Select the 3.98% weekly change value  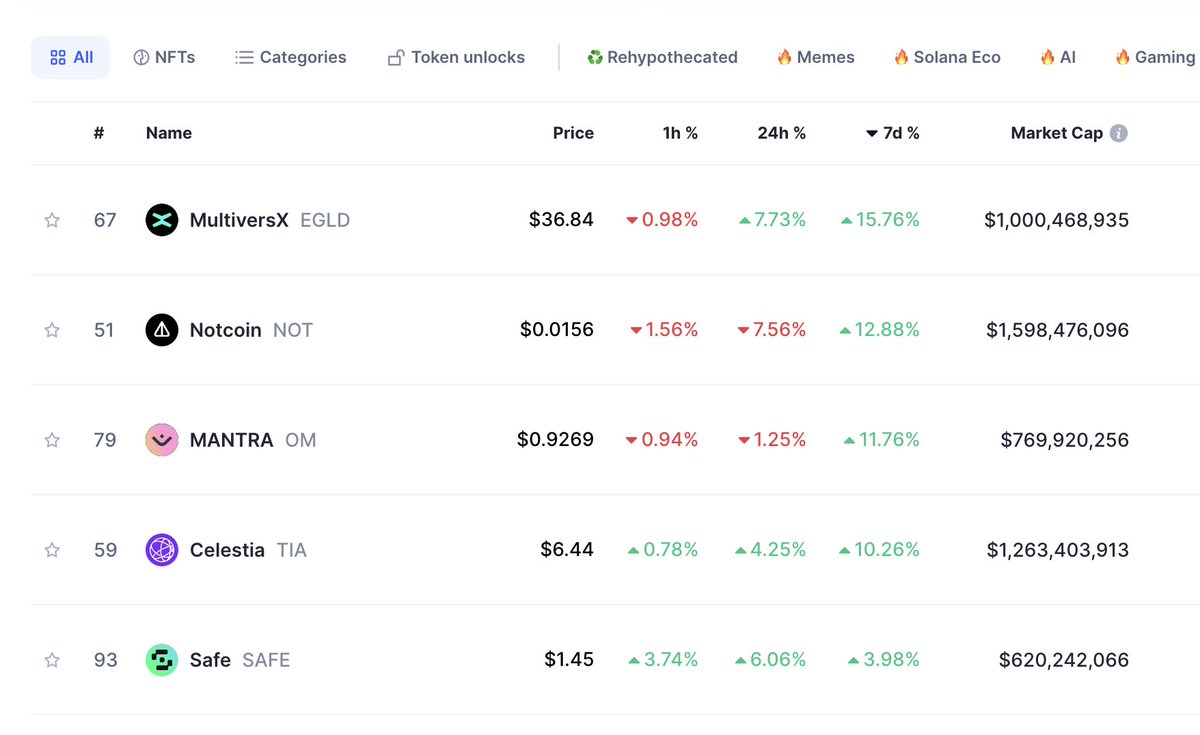884,660
